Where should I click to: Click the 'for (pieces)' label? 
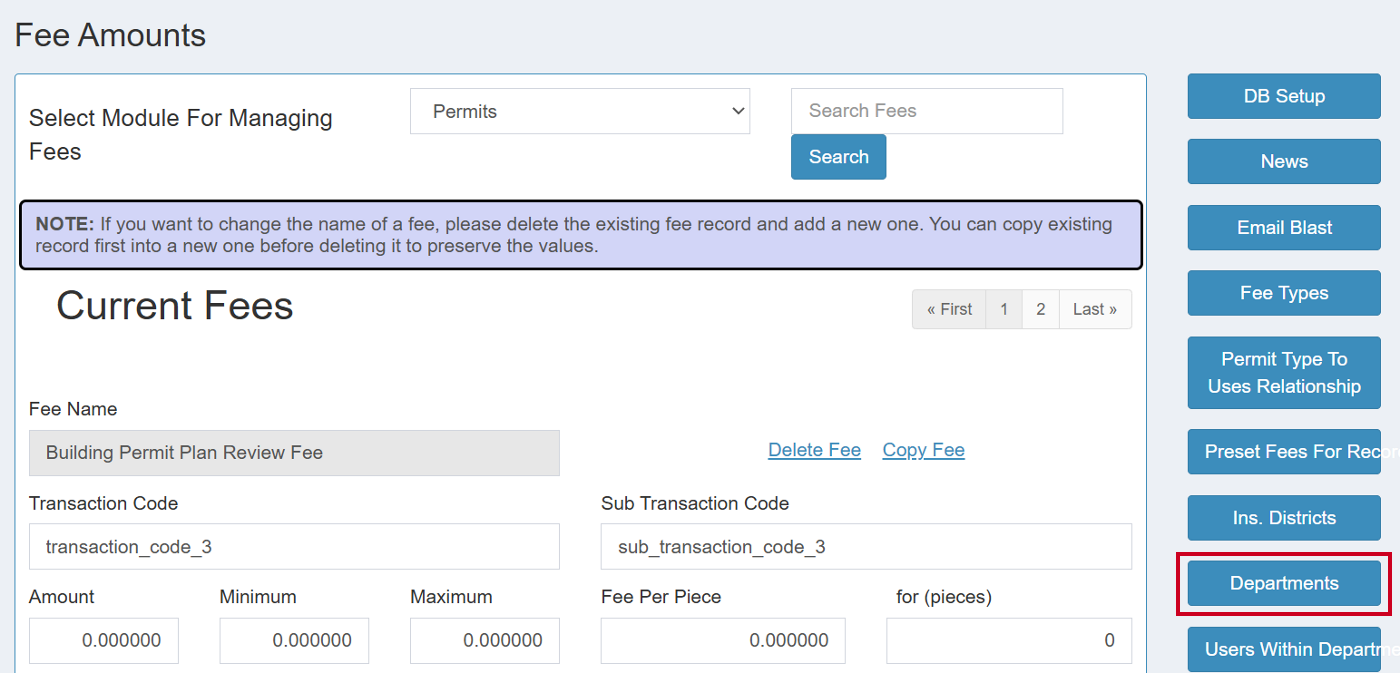pos(944,597)
